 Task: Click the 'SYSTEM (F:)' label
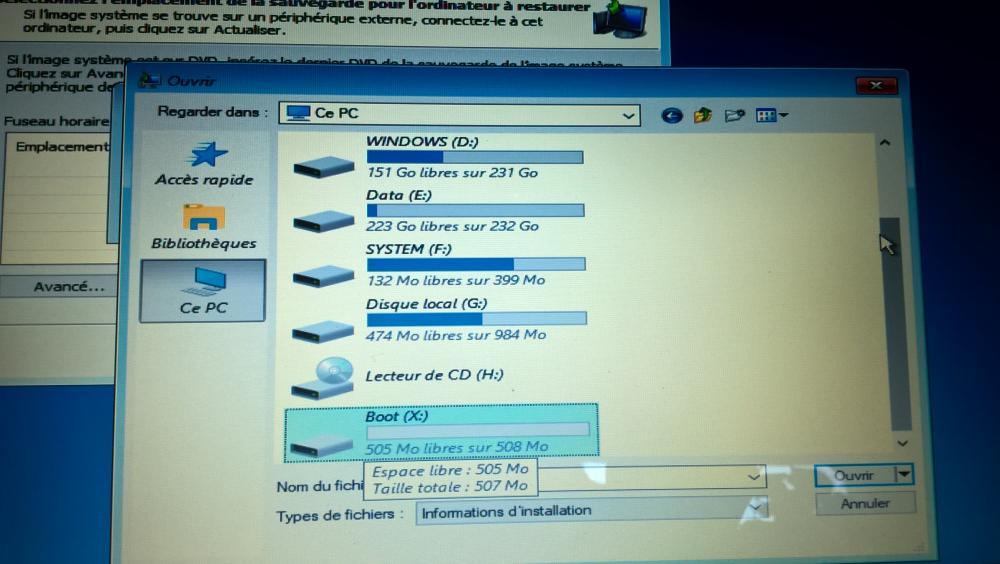[x=409, y=249]
